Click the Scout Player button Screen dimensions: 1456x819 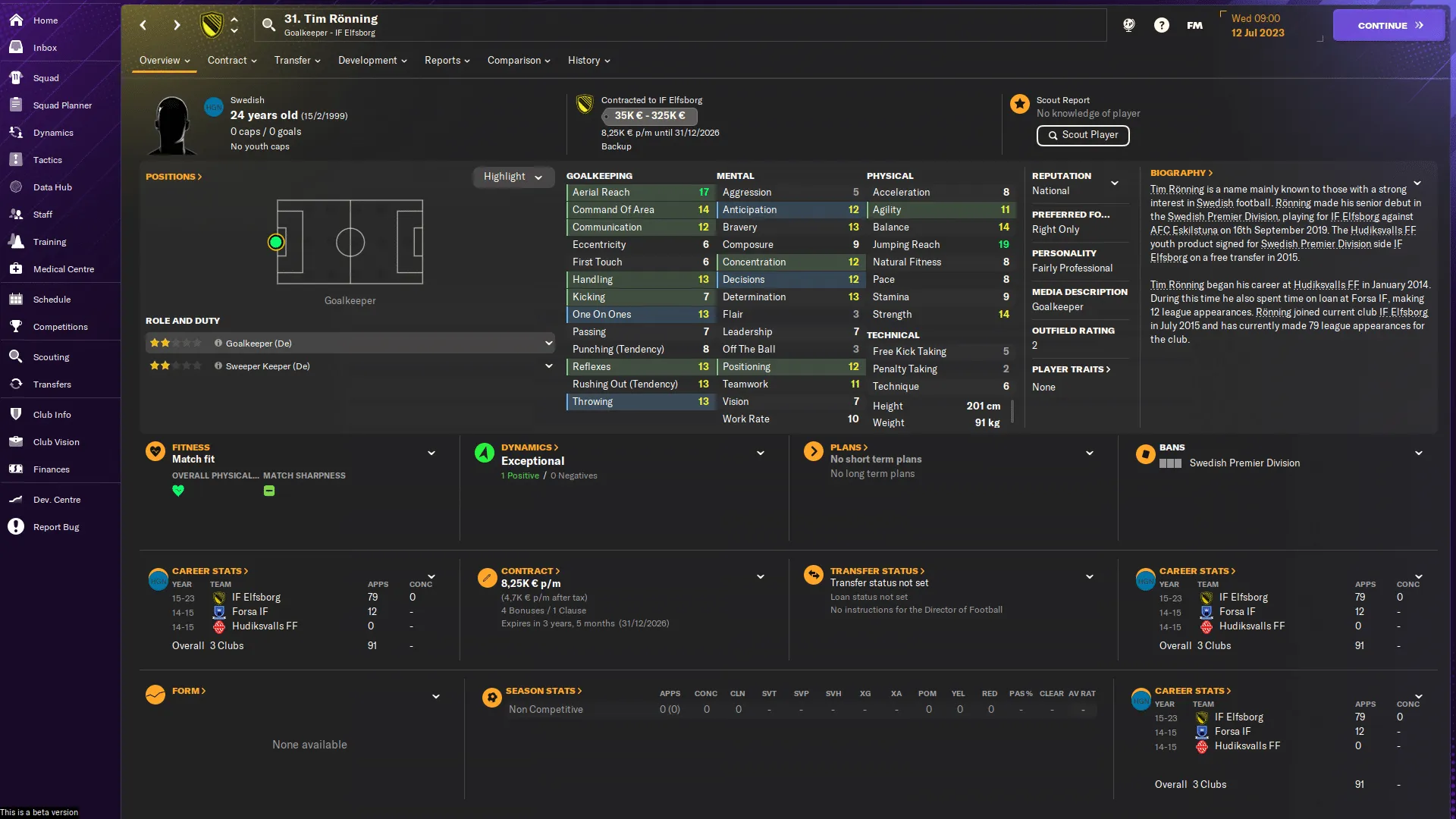tap(1083, 135)
